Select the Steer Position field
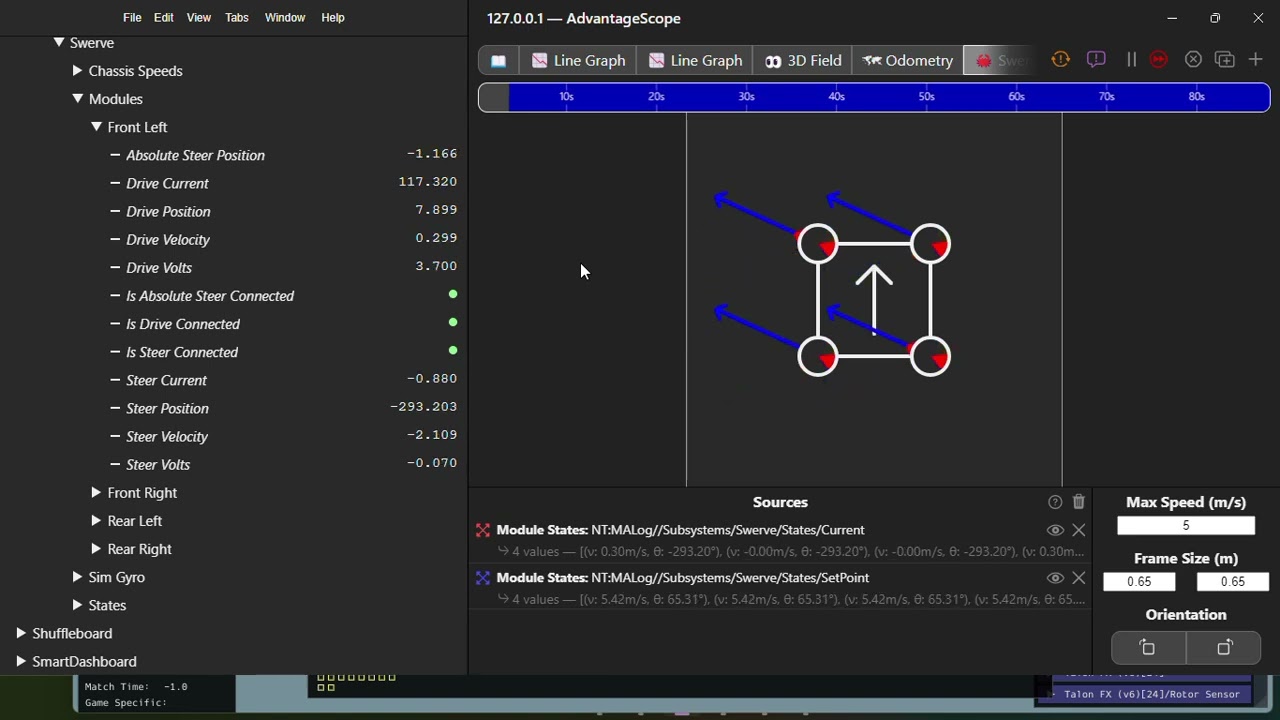Viewport: 1280px width, 720px height. coord(167,408)
